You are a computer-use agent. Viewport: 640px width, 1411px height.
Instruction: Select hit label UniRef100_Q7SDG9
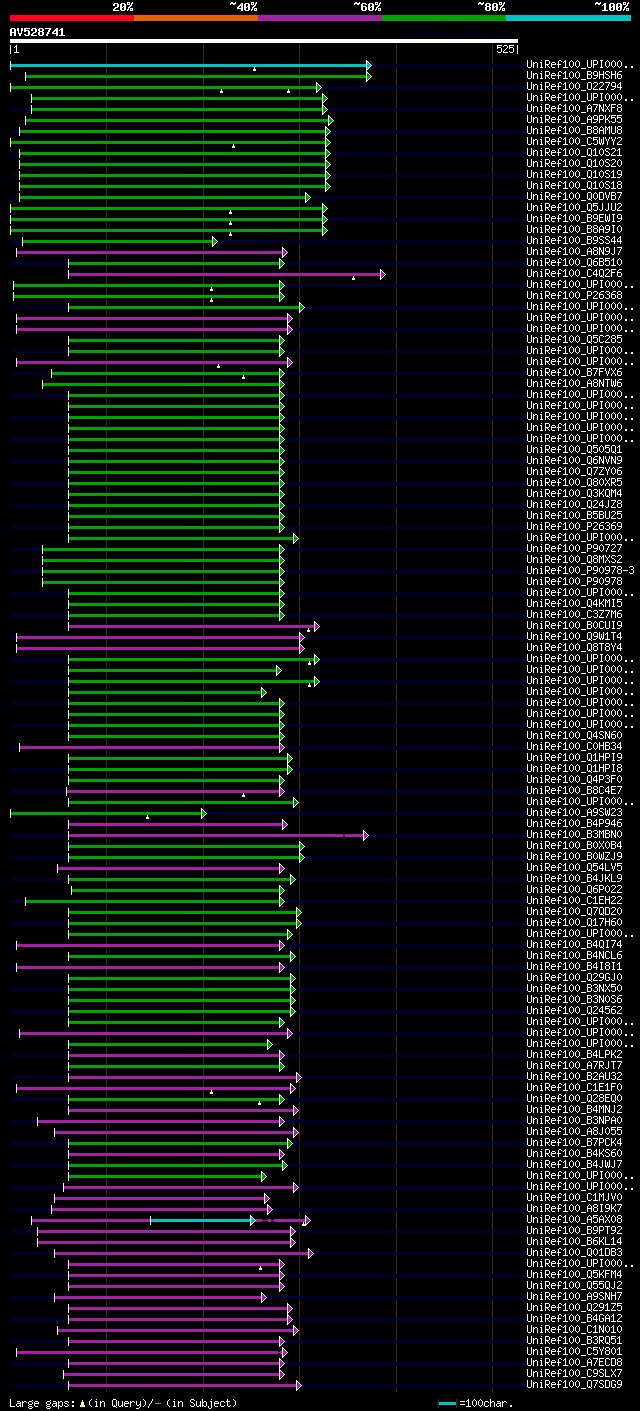574,1384
